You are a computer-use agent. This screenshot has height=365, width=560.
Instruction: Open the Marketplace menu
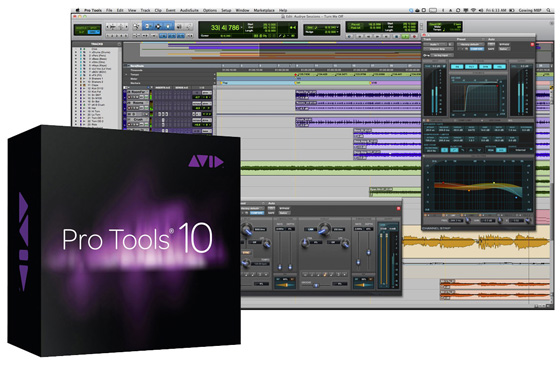click(264, 10)
